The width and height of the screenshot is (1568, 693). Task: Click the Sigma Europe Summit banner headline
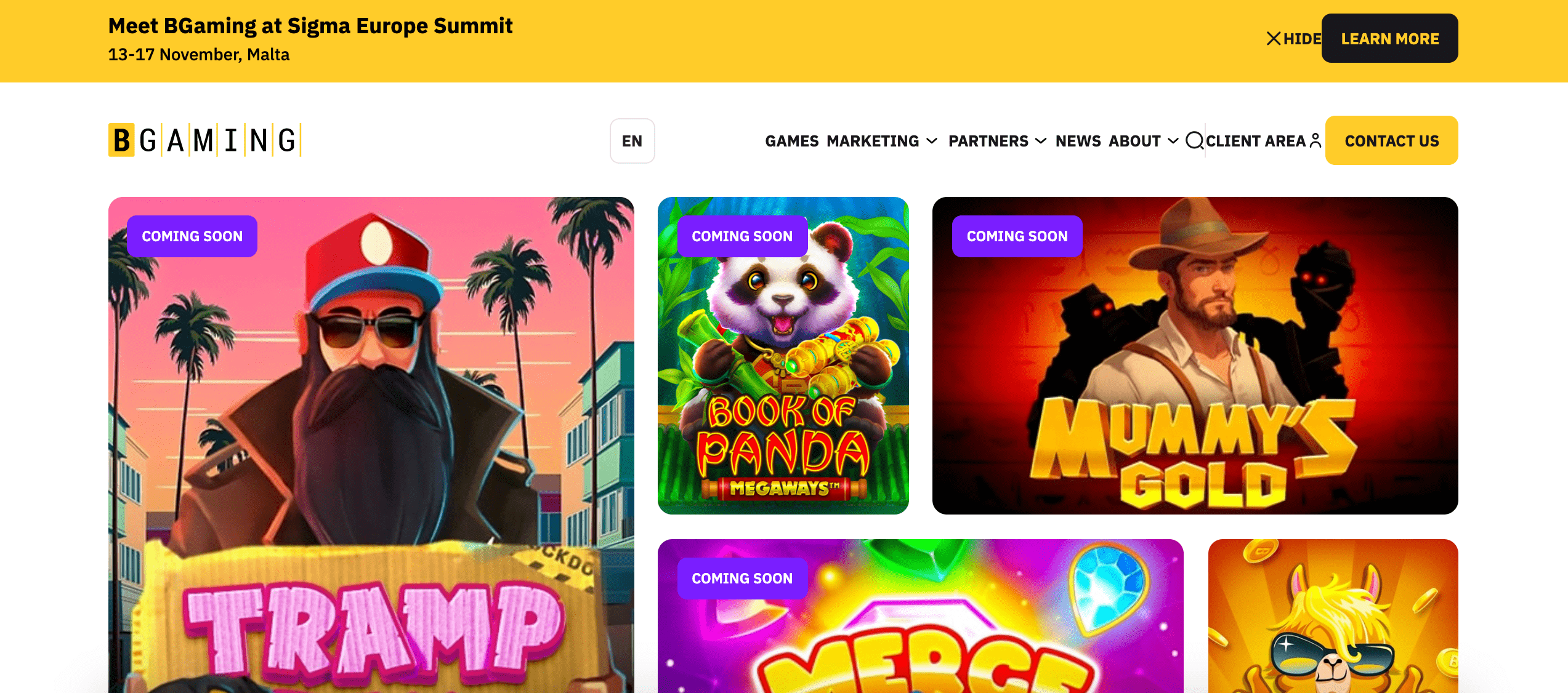(x=310, y=26)
